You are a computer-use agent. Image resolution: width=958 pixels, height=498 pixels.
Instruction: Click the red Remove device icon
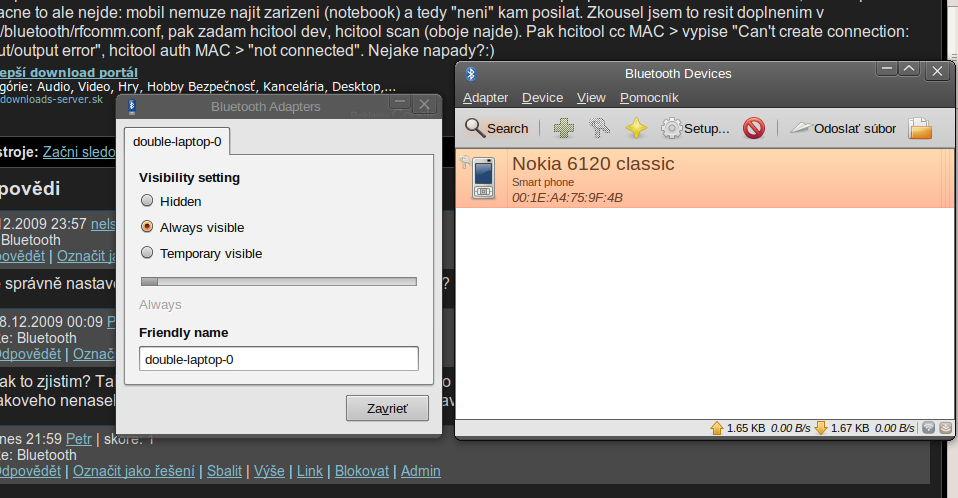(754, 128)
